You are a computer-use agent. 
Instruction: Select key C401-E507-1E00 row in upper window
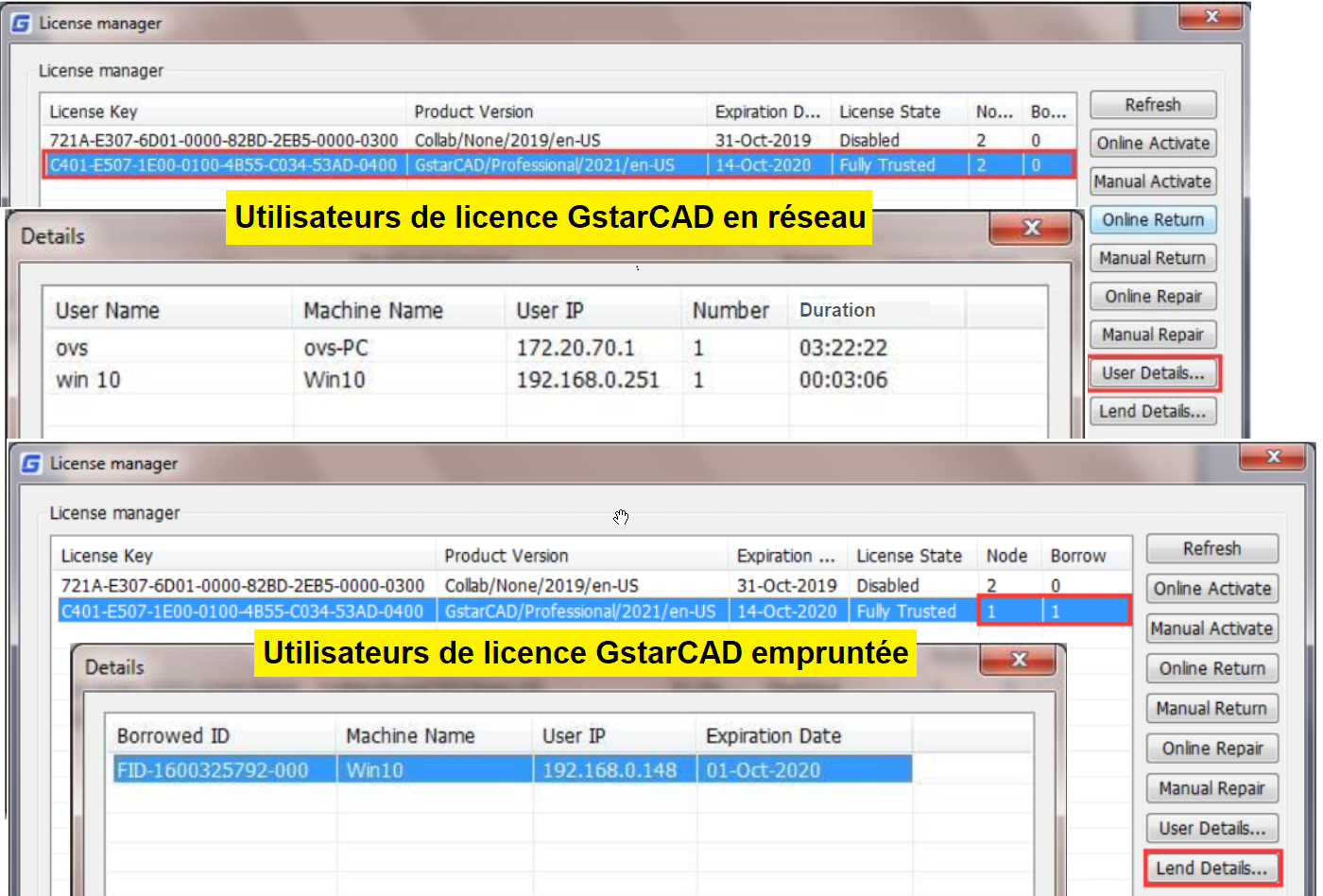click(x=558, y=165)
